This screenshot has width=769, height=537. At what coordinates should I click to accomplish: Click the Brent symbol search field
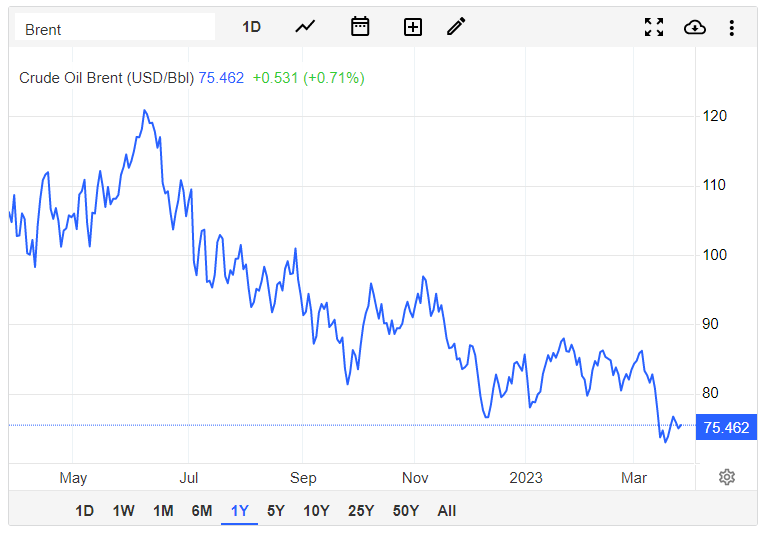(x=115, y=28)
